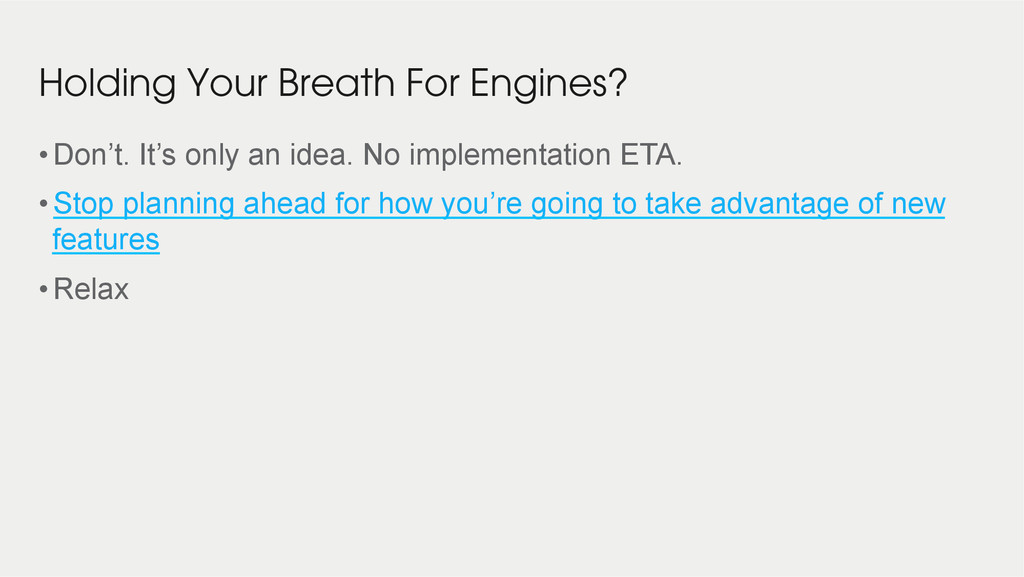Click the 'No implementation ETA.' sentence

(x=522, y=155)
